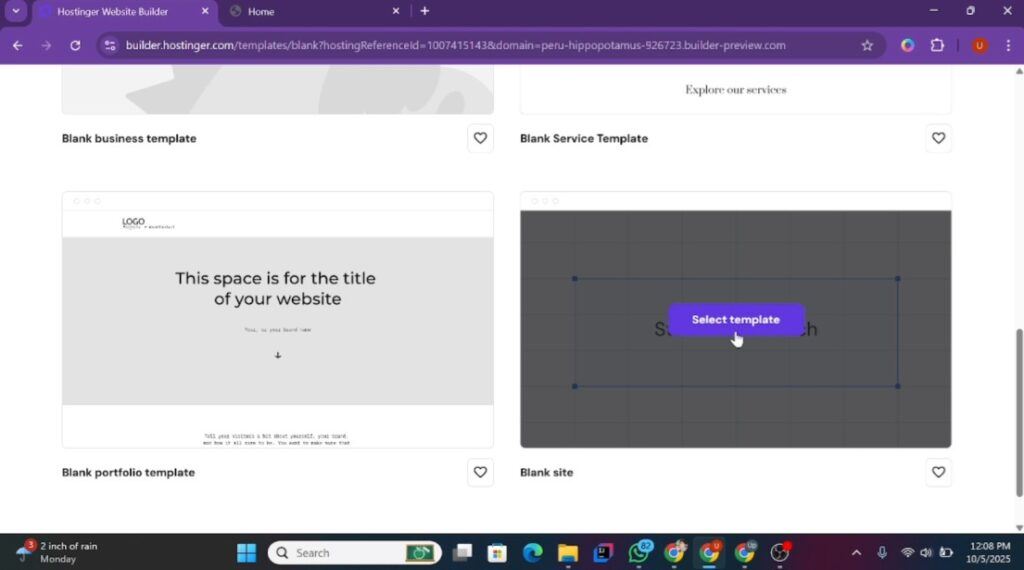Open the Windows Start menu

246,553
